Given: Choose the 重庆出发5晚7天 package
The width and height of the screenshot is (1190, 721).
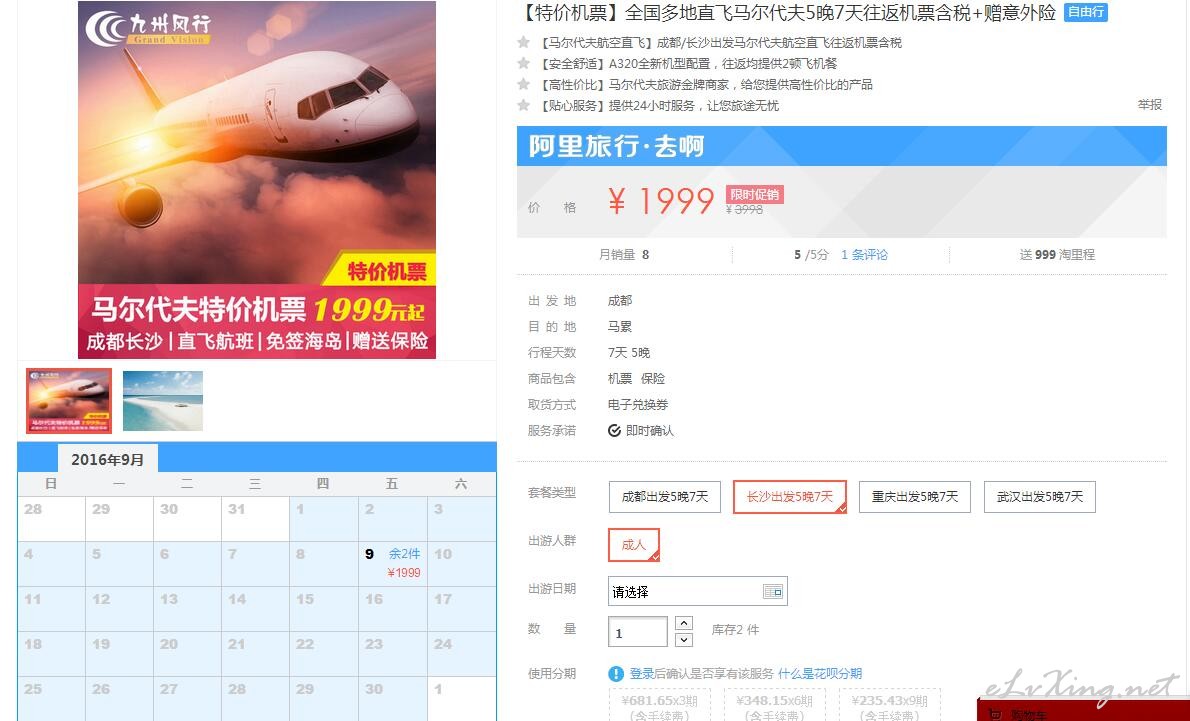Looking at the screenshot, I should coord(915,496).
